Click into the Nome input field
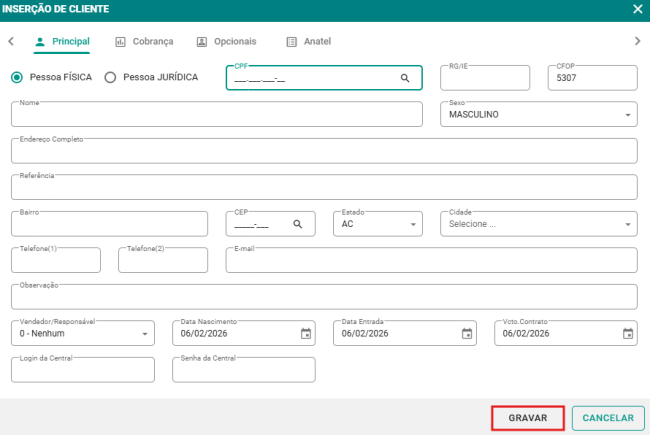This screenshot has width=650, height=435. point(217,115)
